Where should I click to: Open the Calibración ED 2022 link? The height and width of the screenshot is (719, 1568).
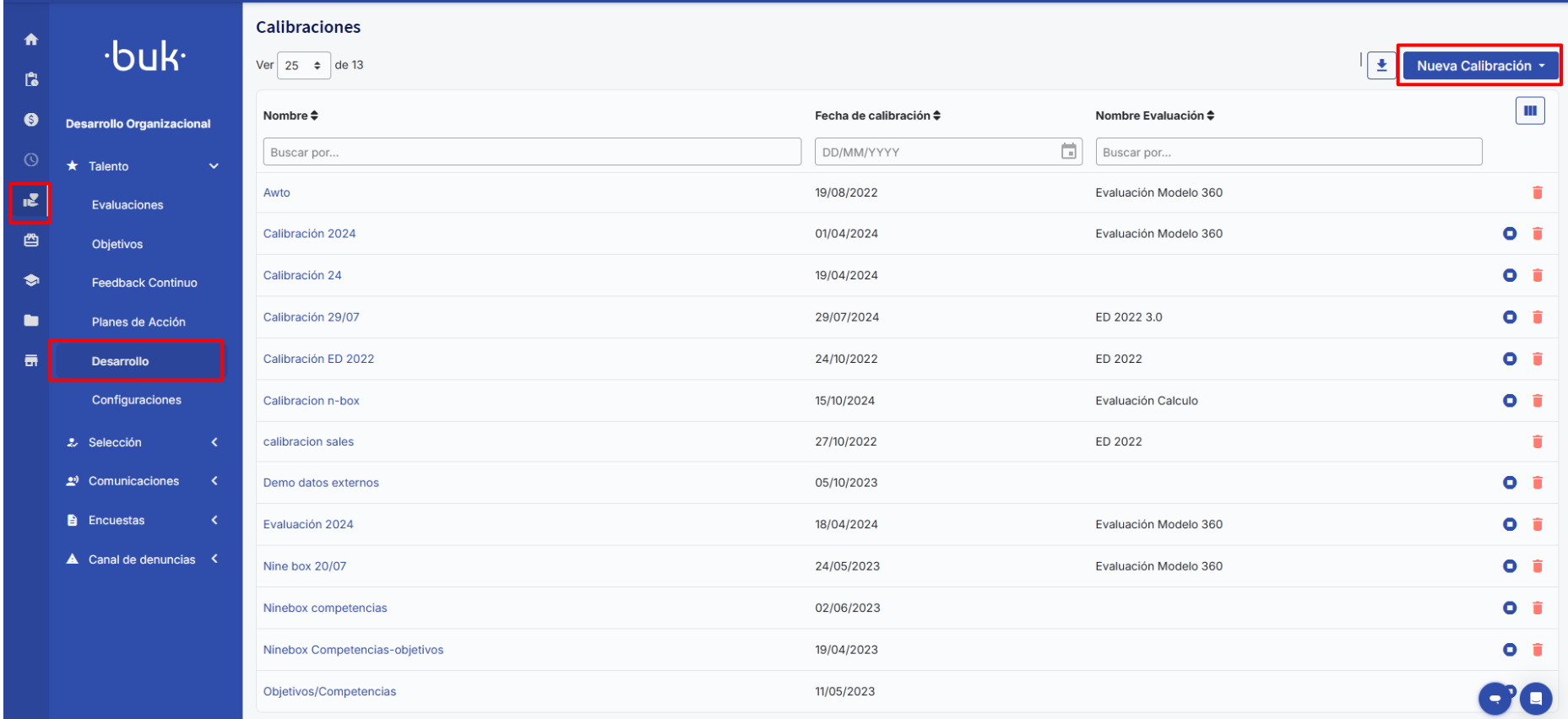(318, 359)
